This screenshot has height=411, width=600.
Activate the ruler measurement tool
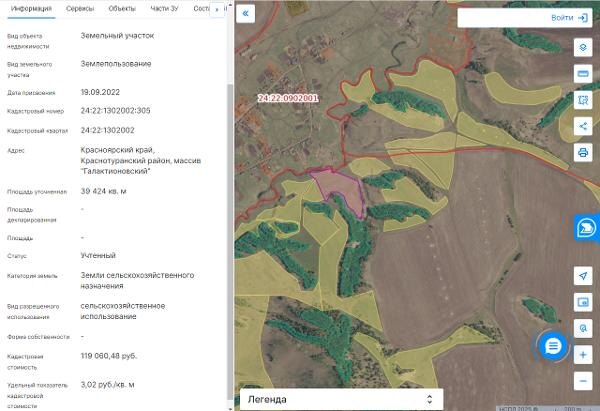(583, 73)
